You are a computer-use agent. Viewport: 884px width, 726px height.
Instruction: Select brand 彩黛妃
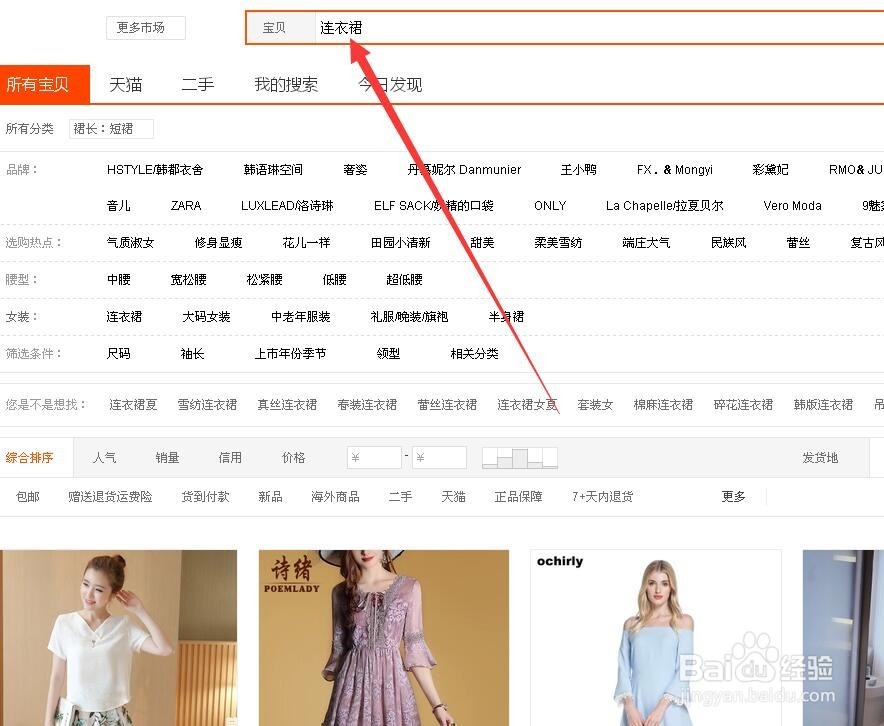770,170
